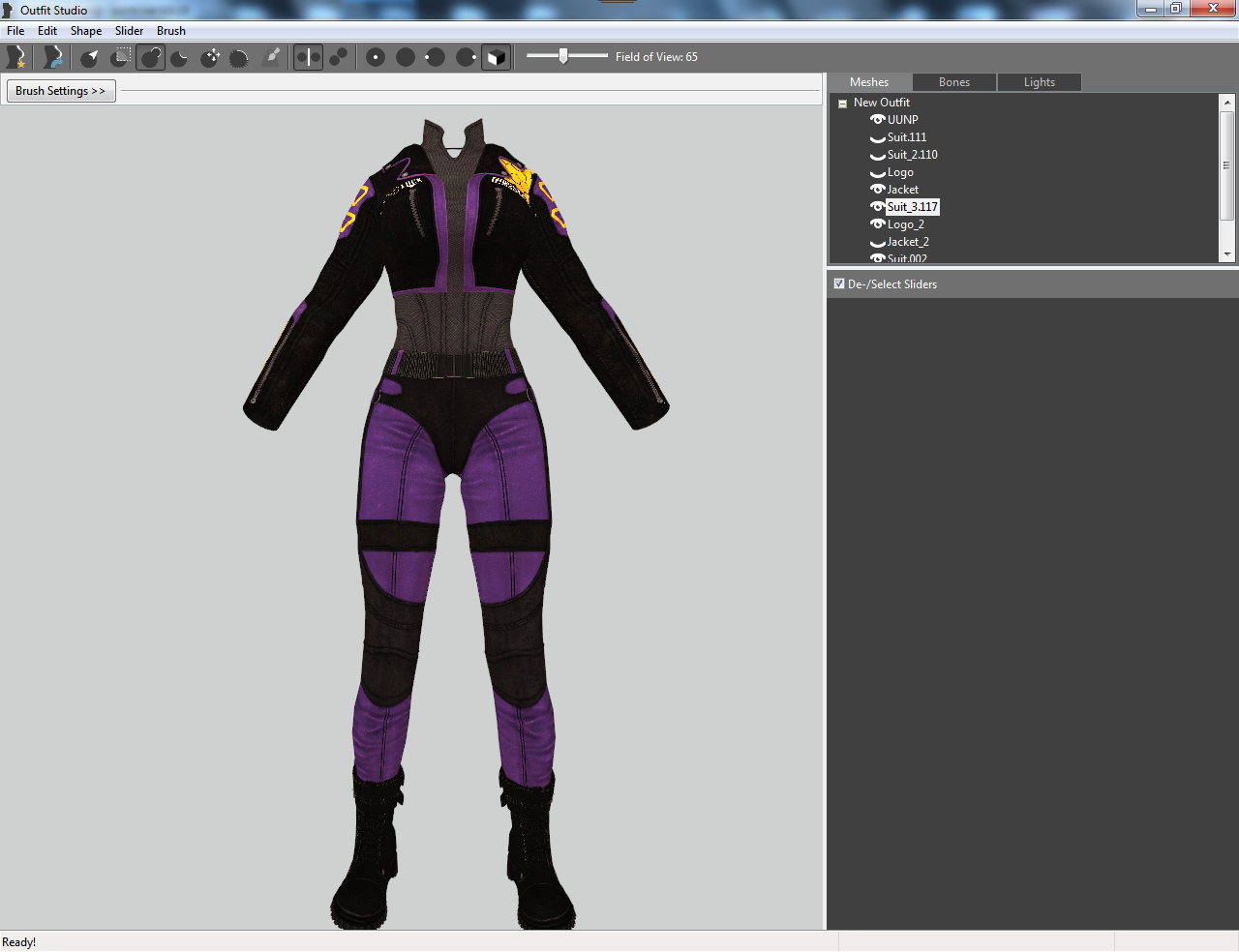Toggle Edit Connected Only mode

[338, 57]
